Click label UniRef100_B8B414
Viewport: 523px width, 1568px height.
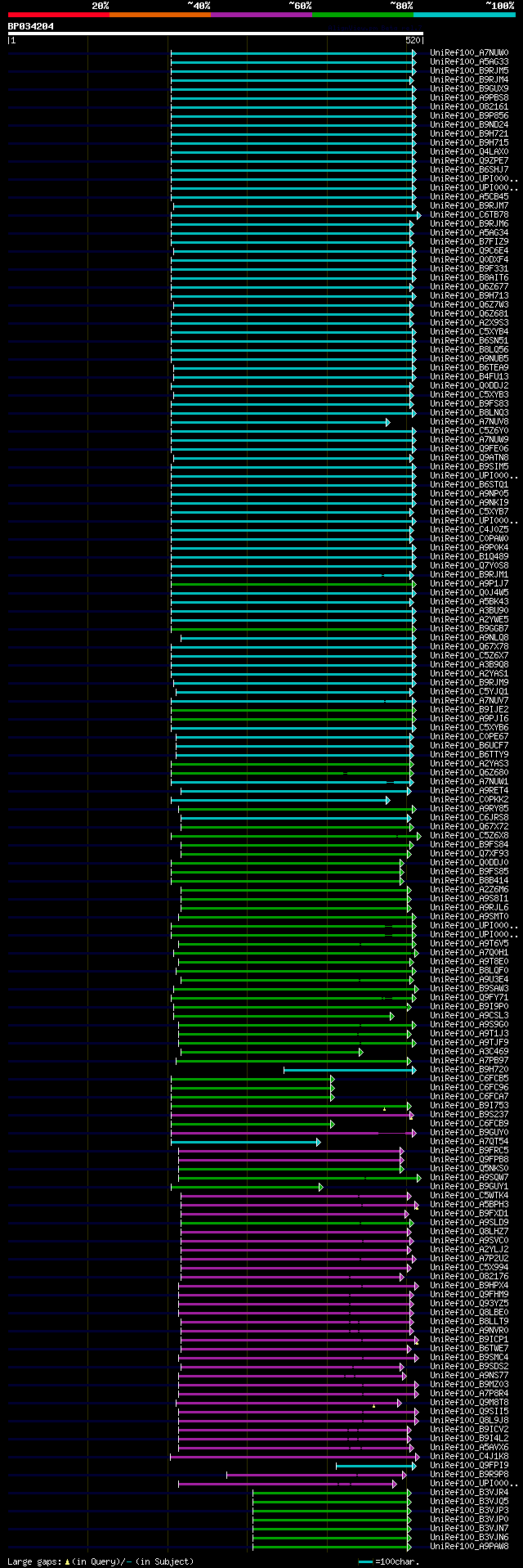pyautogui.click(x=469, y=881)
